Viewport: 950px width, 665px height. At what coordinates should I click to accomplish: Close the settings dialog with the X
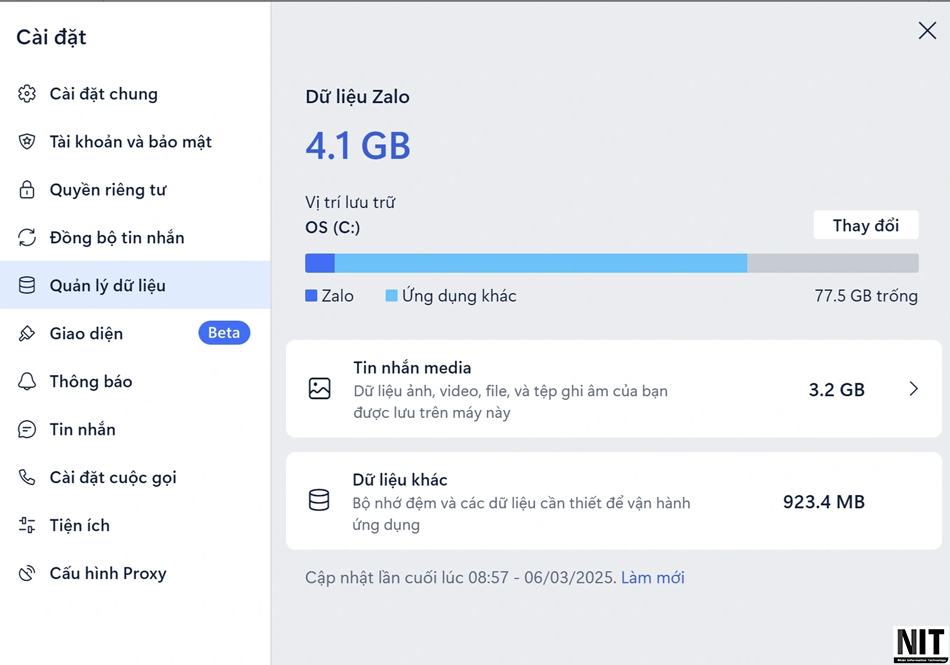[927, 30]
